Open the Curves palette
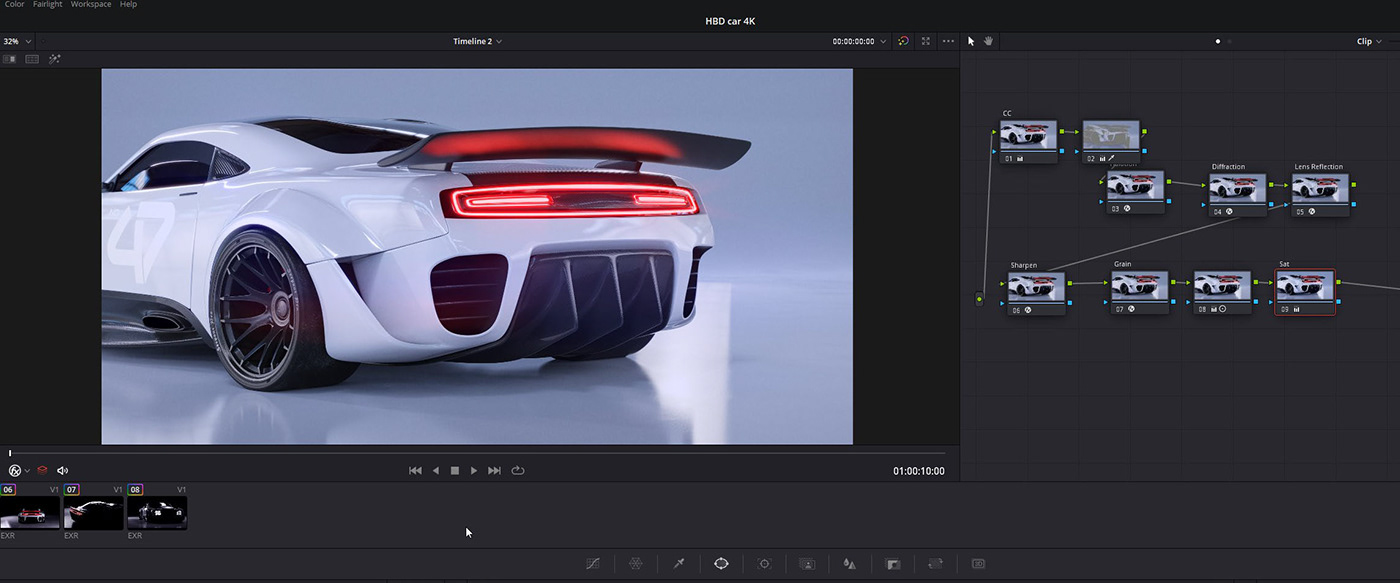This screenshot has height=583, width=1400. [593, 563]
